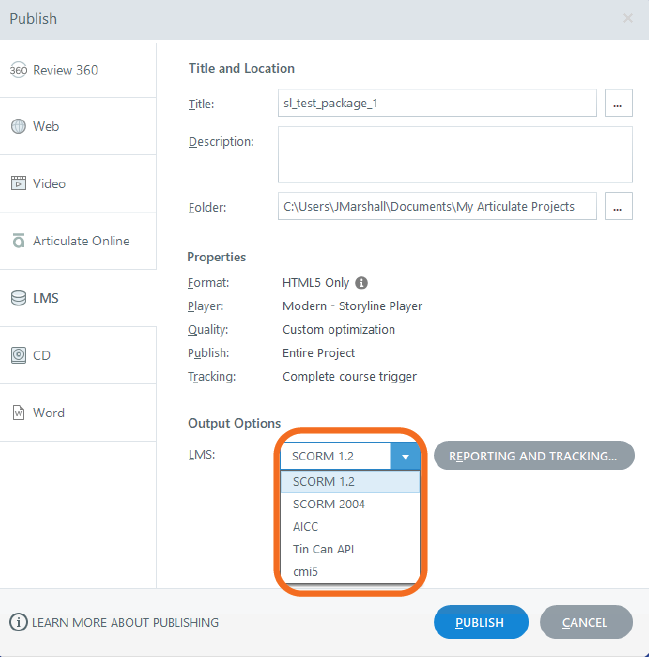This screenshot has width=649, height=657.
Task: Click into the Description text box
Action: 455,154
